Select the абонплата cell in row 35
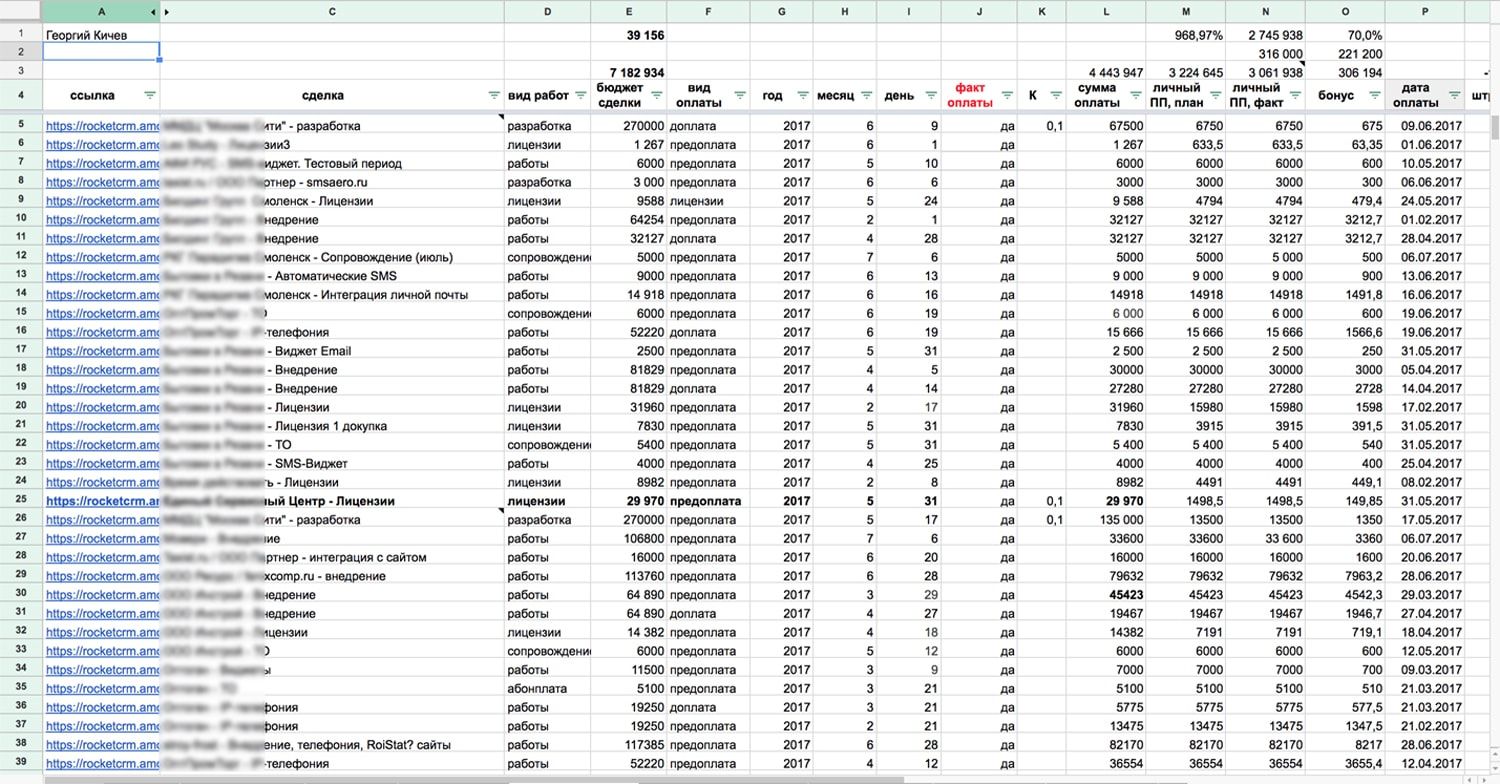1500x784 pixels. tap(547, 689)
